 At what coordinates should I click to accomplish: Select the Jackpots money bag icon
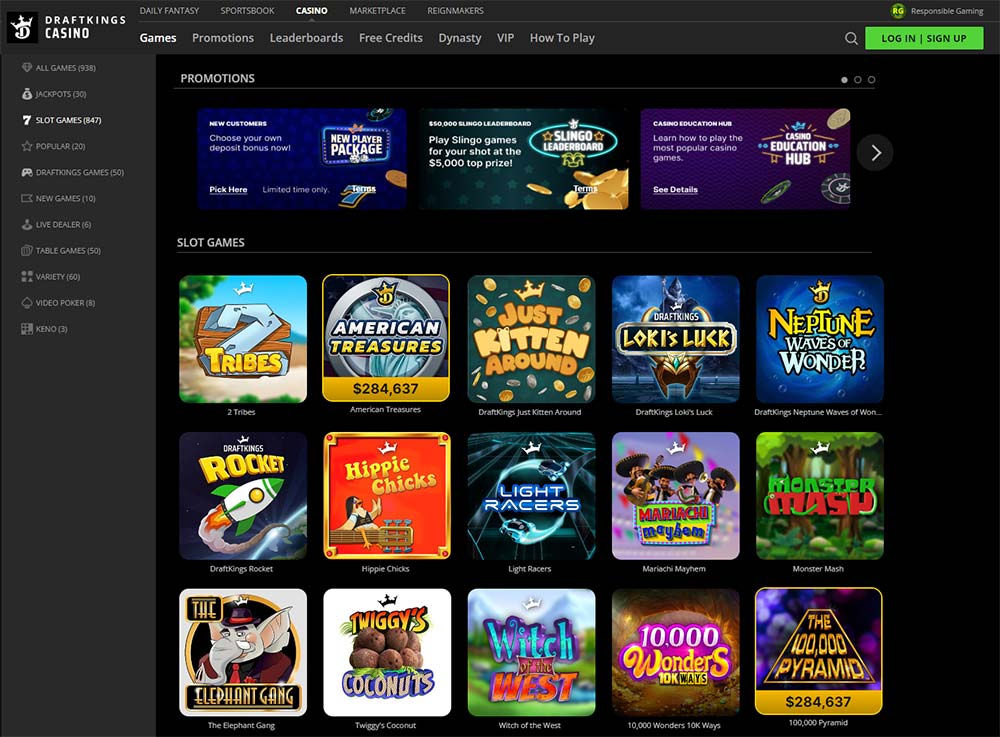click(x=27, y=94)
